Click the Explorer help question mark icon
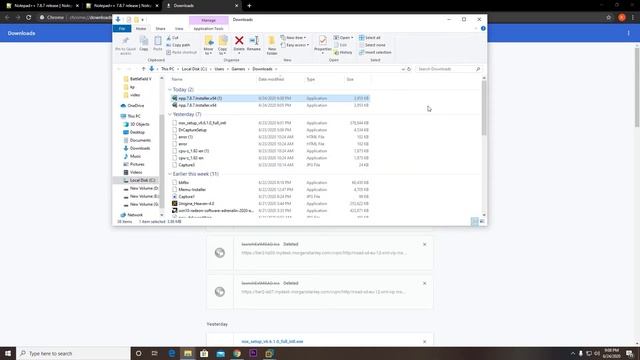 coord(483,29)
